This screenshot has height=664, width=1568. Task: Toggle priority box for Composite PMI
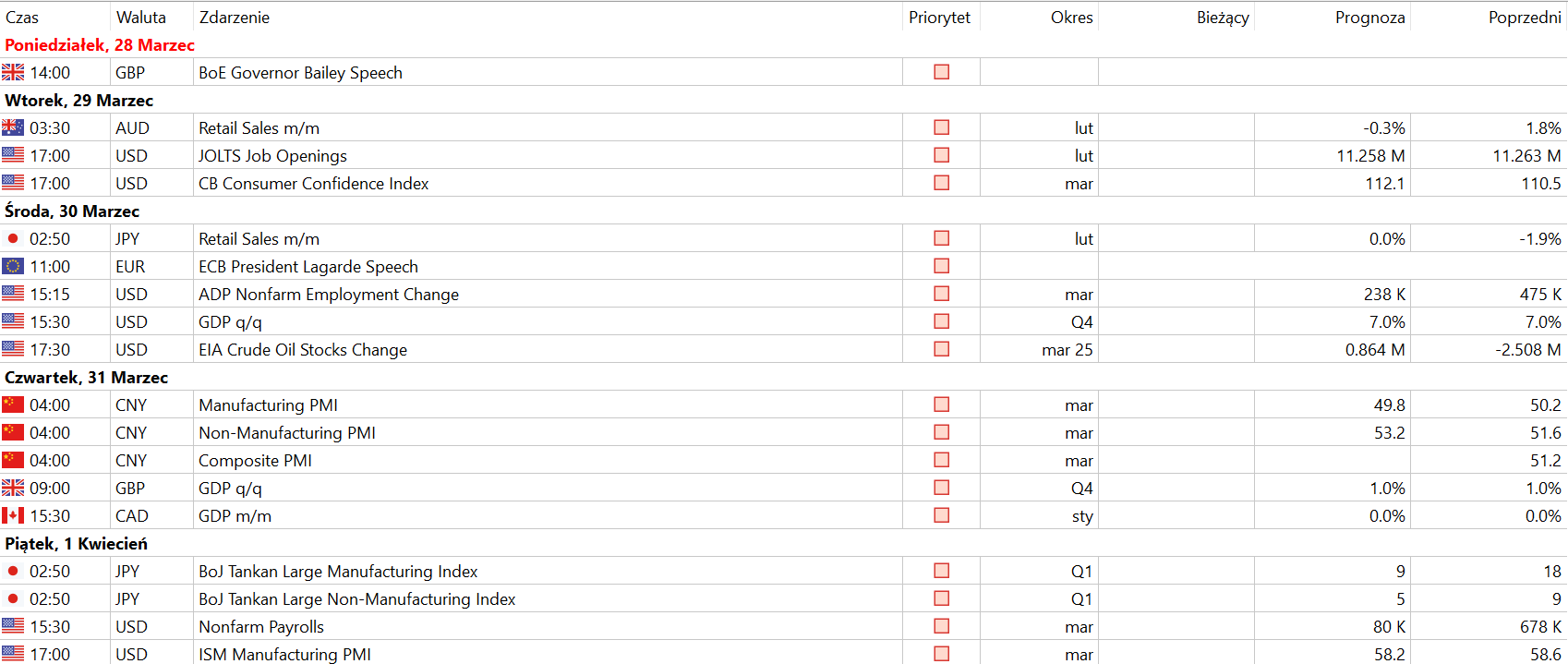[x=942, y=460]
